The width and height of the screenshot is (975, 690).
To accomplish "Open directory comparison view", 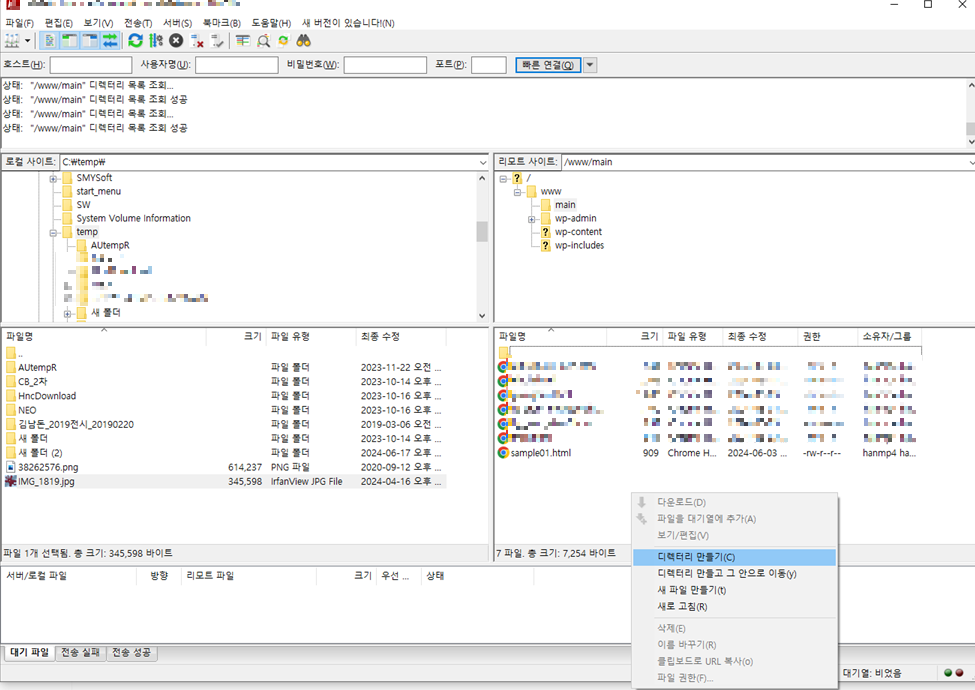I will [x=264, y=40].
